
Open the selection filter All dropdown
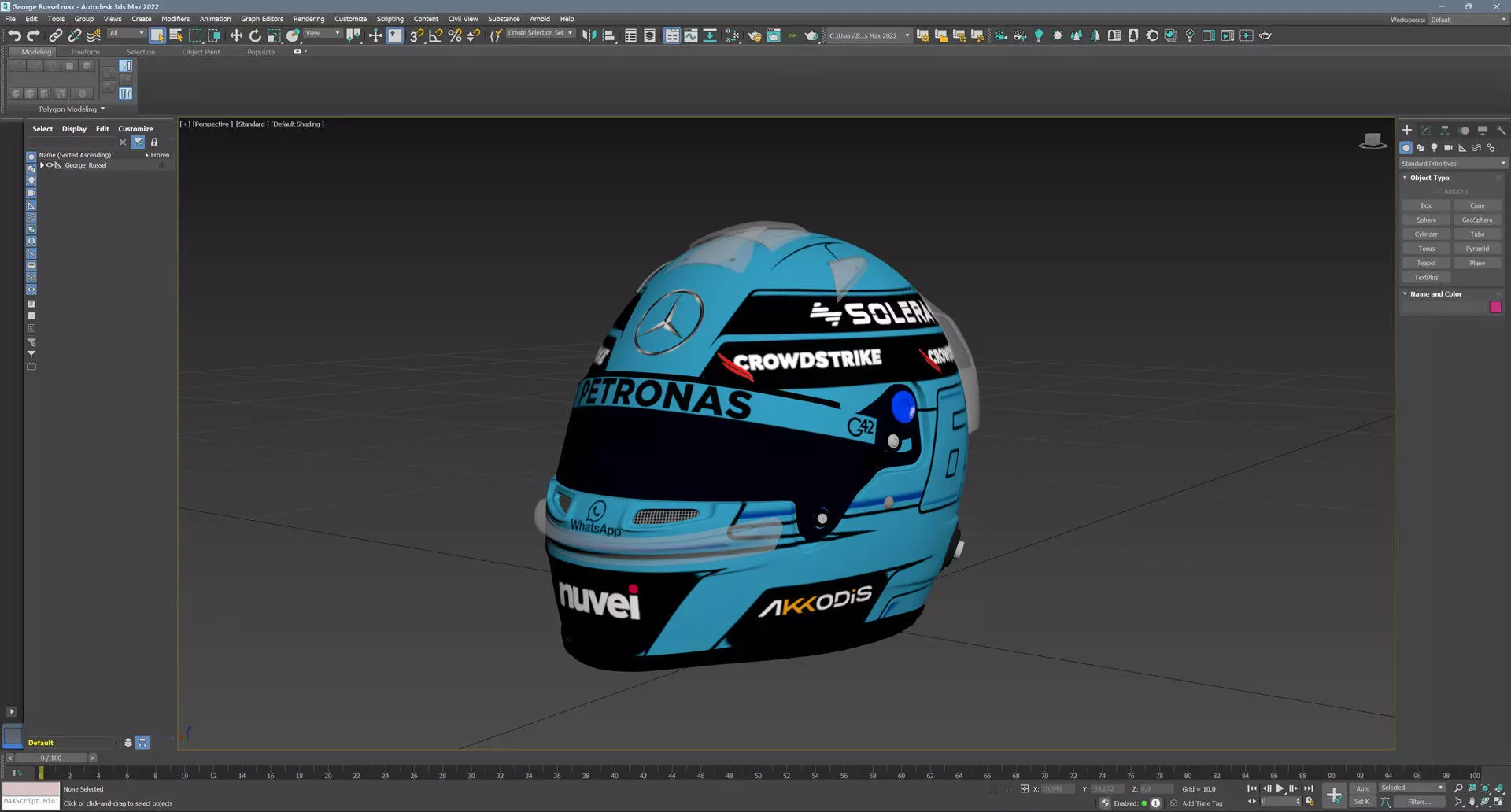(126, 33)
